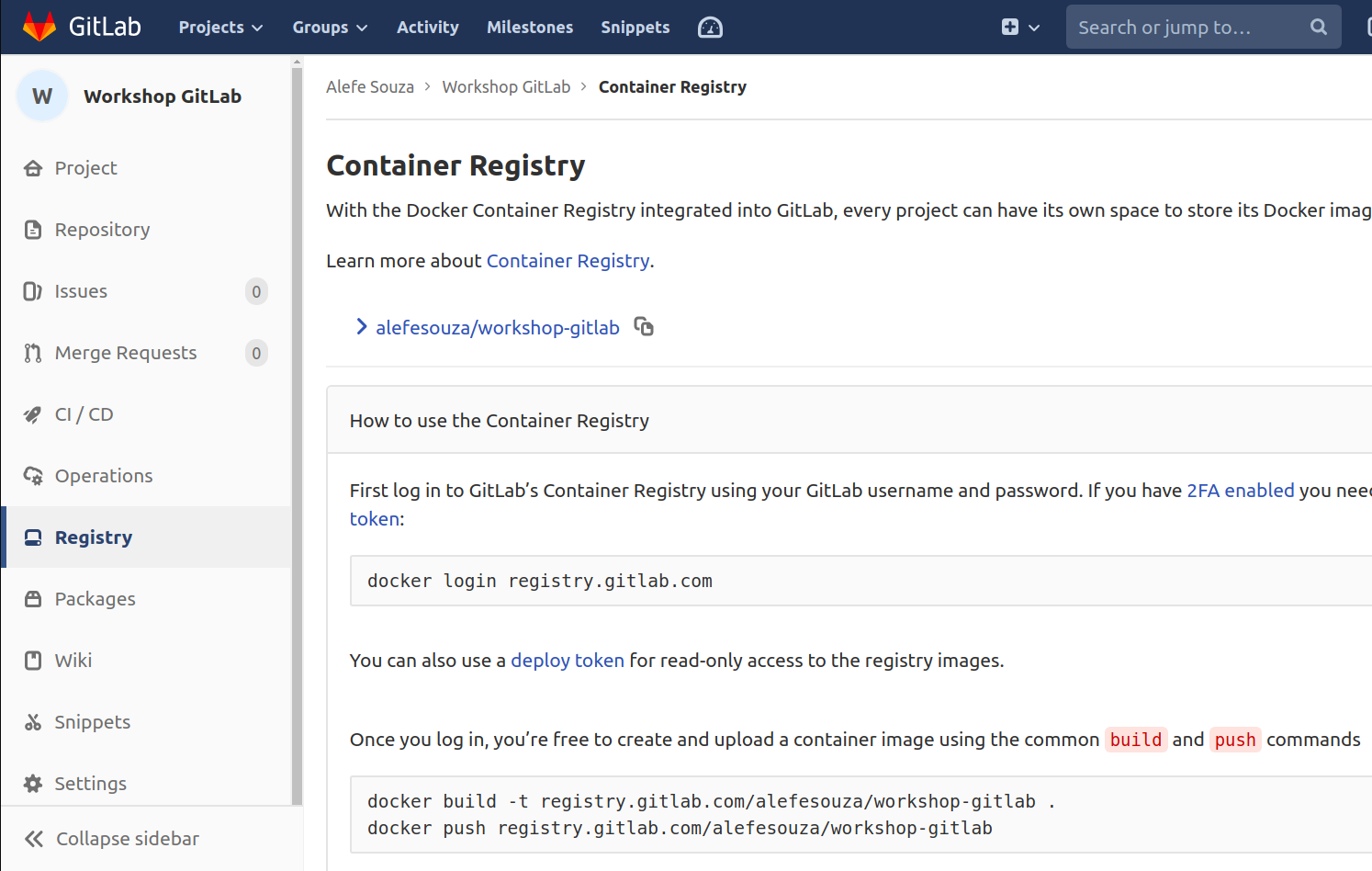This screenshot has width=1372, height=871.
Task: Click the 'docker login registry.gitlab.com' code block
Action: (860, 581)
